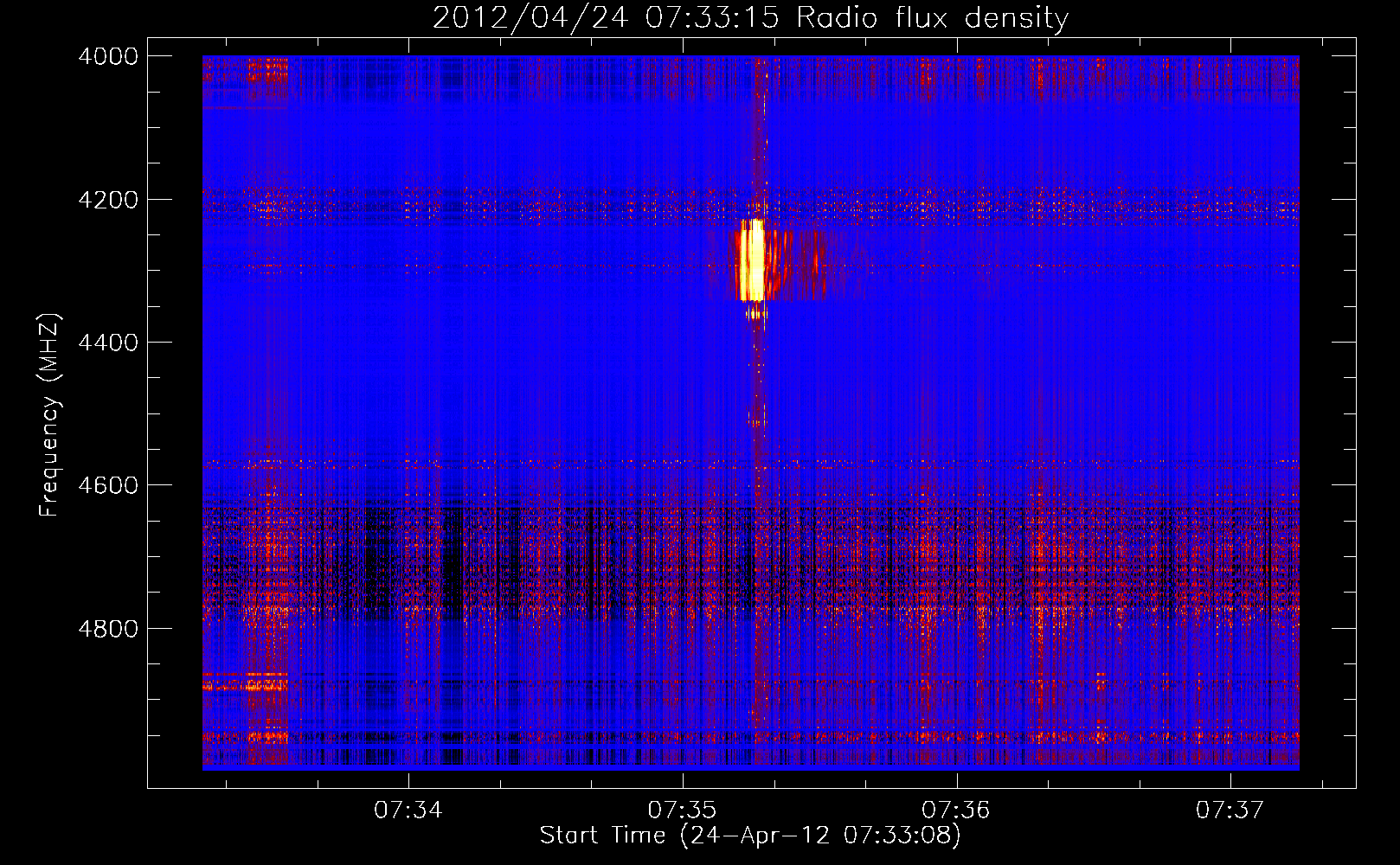The height and width of the screenshot is (865, 1400).
Task: Select the 4200 frequency tick label
Action: [108, 200]
